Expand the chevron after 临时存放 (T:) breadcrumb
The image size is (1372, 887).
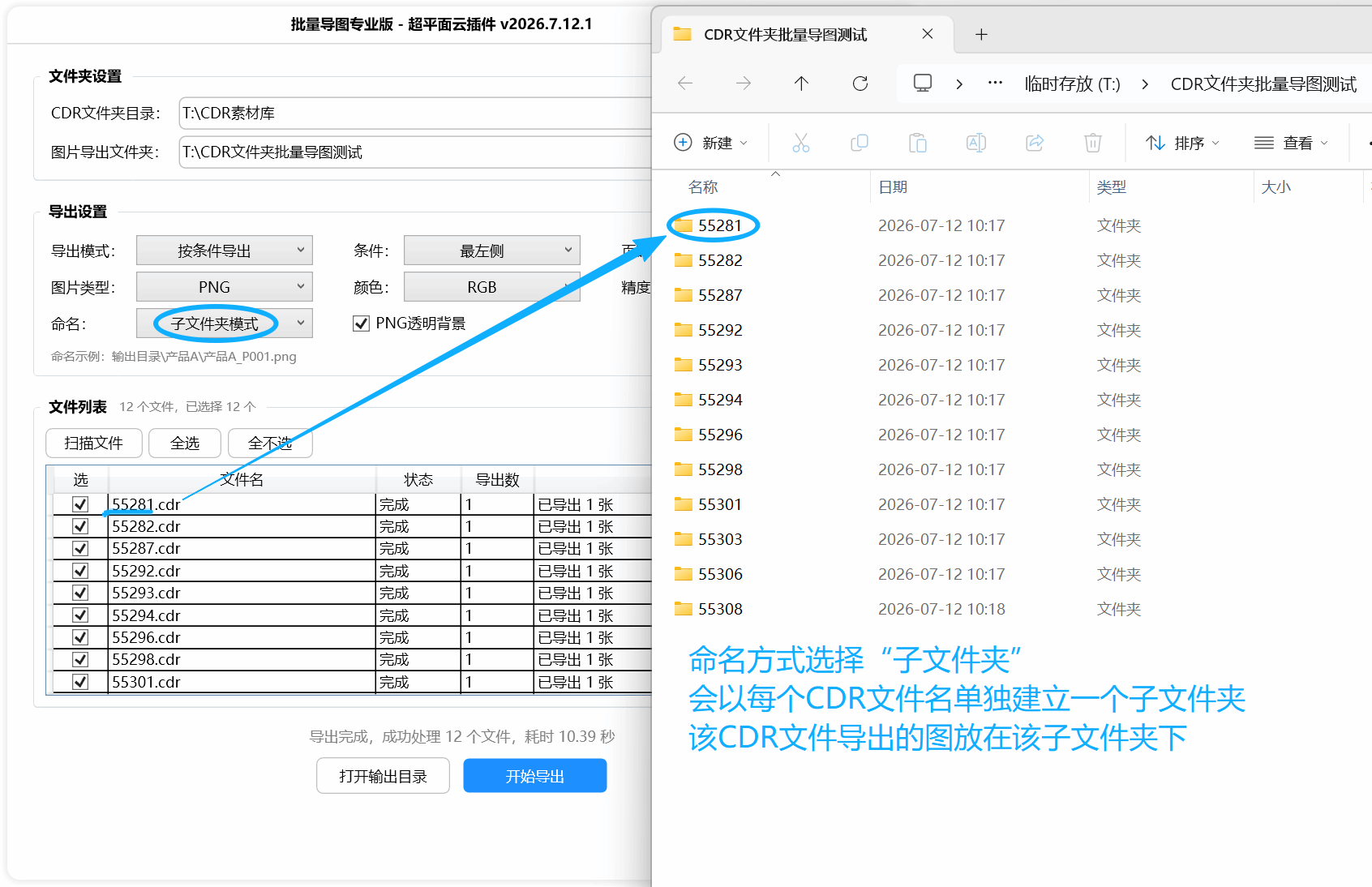tap(1145, 84)
